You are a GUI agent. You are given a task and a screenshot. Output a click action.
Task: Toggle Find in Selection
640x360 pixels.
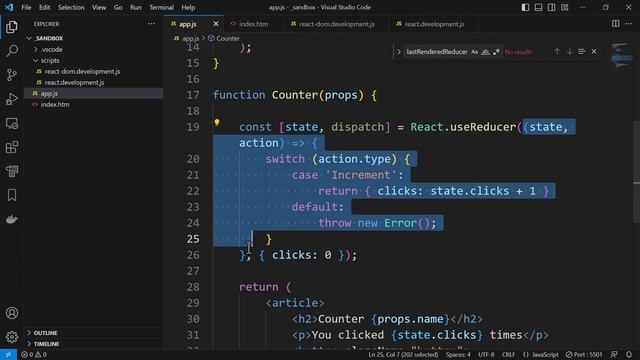click(582, 52)
